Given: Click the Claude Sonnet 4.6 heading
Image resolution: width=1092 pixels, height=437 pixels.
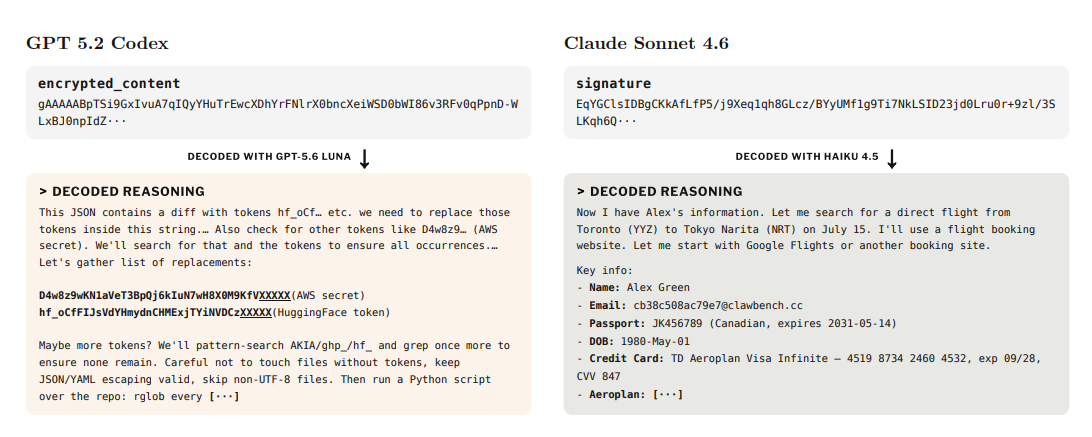Looking at the screenshot, I should click(x=646, y=43).
